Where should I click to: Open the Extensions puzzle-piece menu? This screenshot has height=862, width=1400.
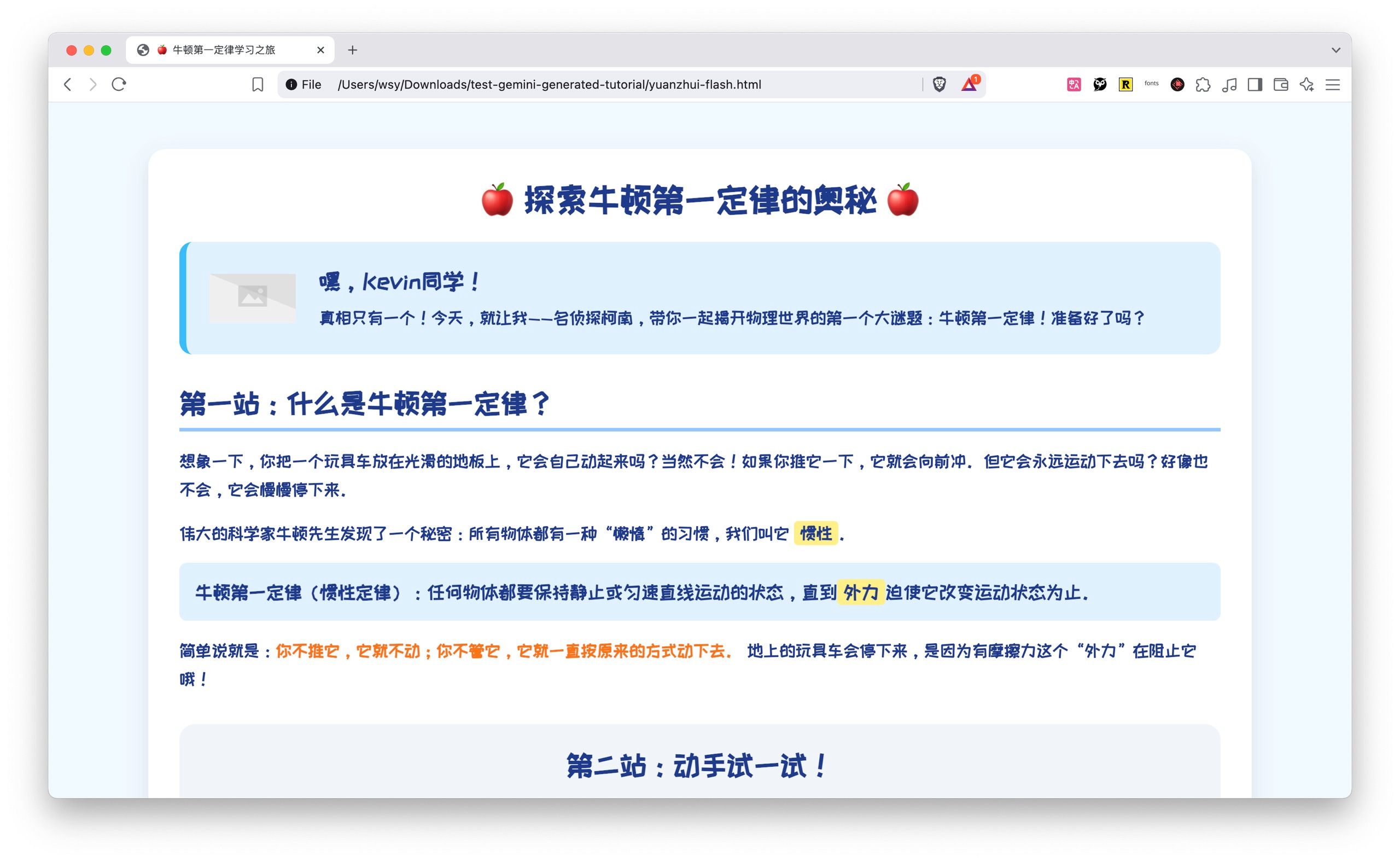[x=1203, y=84]
